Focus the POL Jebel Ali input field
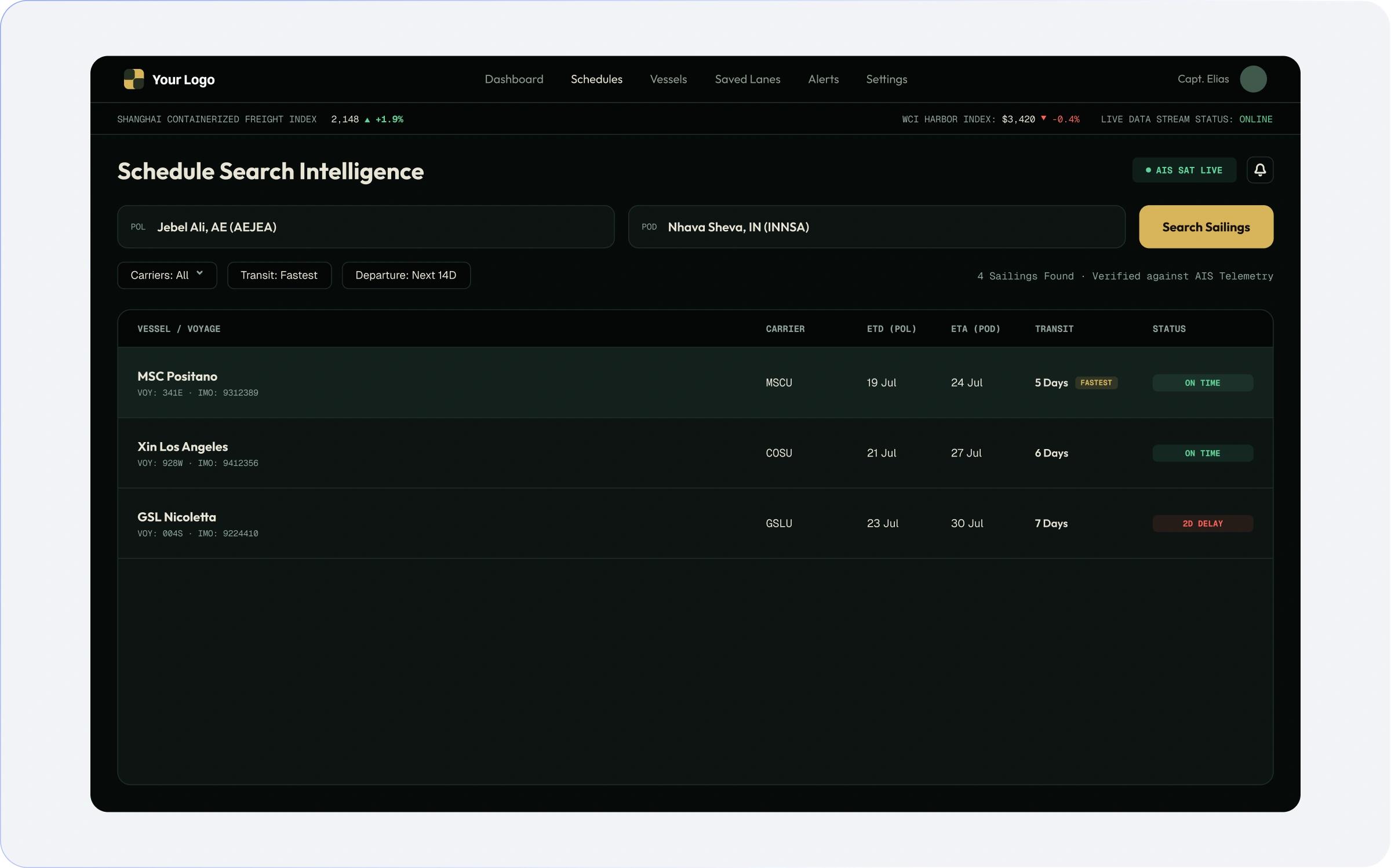1391x868 pixels. (366, 227)
